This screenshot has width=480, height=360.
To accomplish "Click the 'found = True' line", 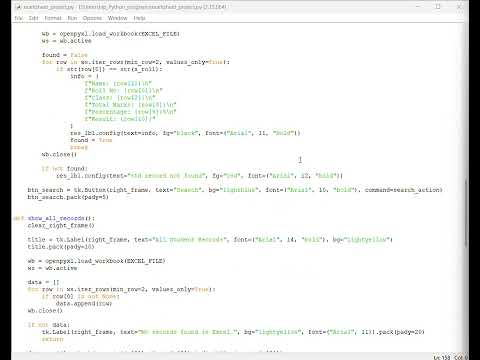I will pos(91,140).
